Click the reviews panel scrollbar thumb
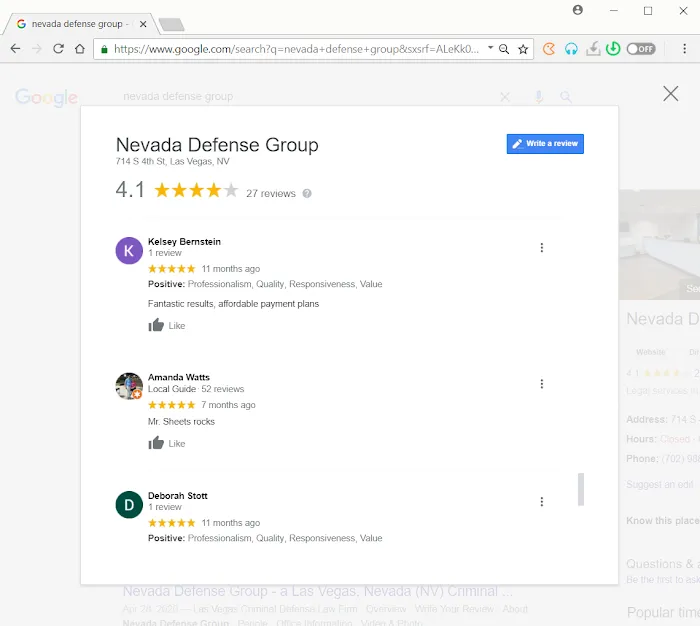This screenshot has width=700, height=626. coord(581,489)
